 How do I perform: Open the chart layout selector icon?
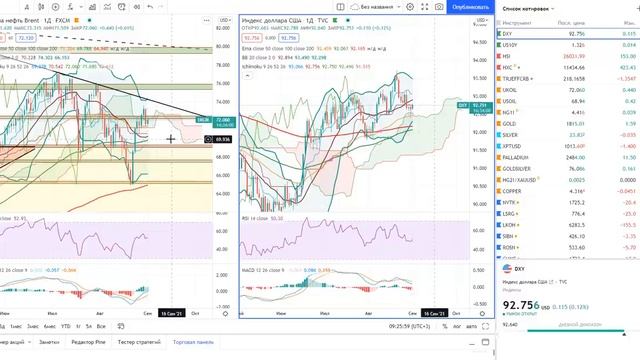340,7
